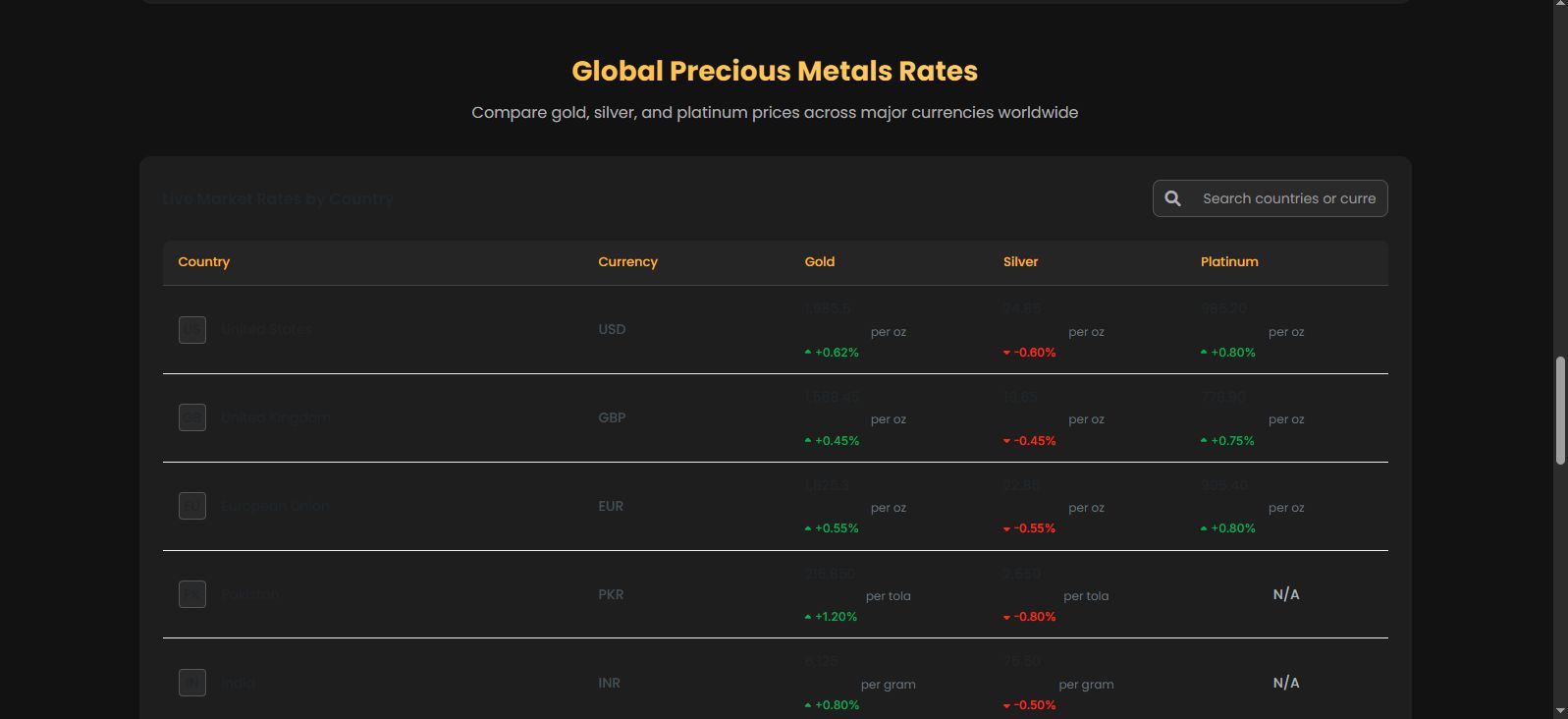Click the Platinum column header
This screenshot has width=1568, height=719.
[1228, 262]
